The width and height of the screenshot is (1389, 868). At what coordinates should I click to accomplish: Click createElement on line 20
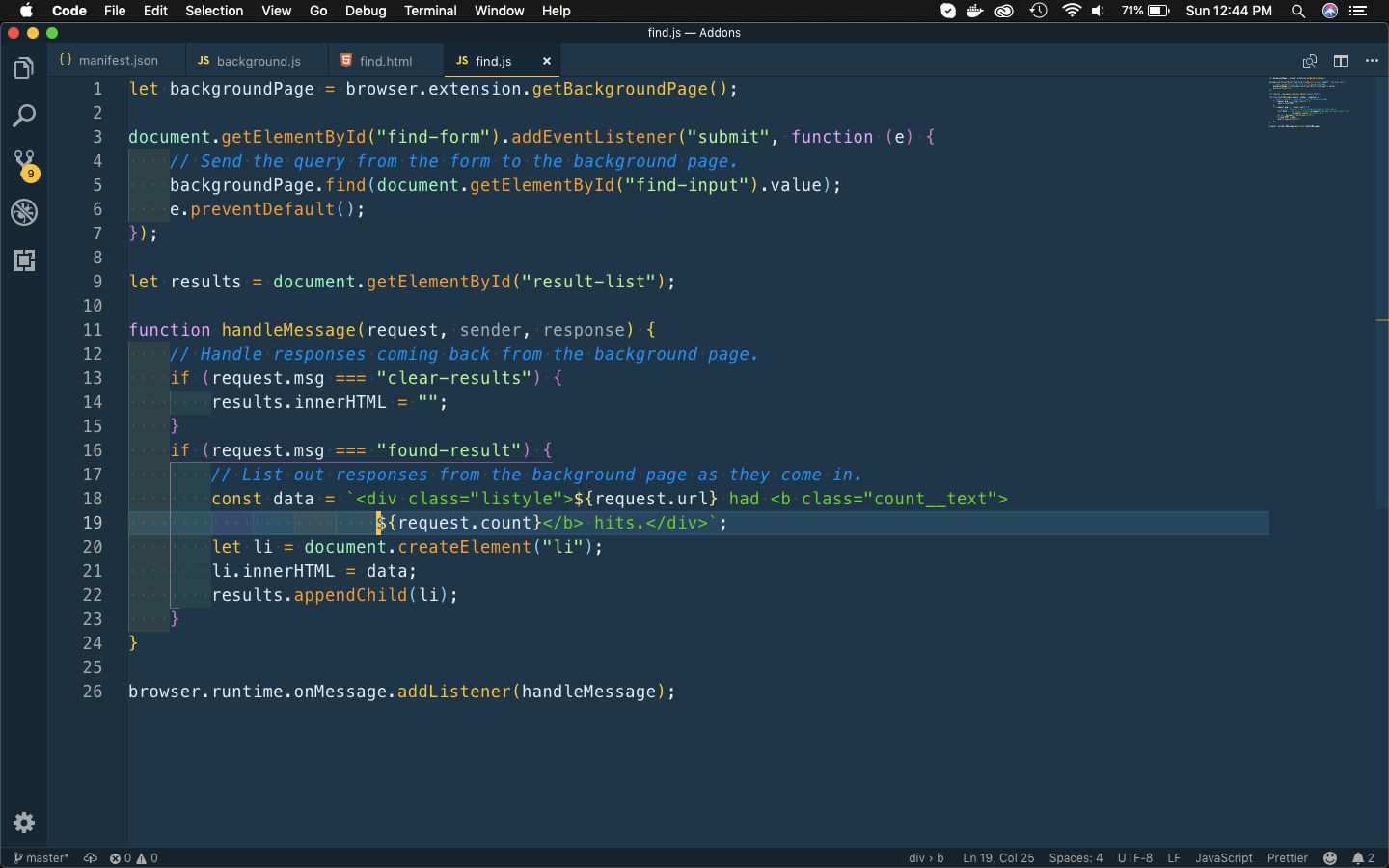coord(465,547)
